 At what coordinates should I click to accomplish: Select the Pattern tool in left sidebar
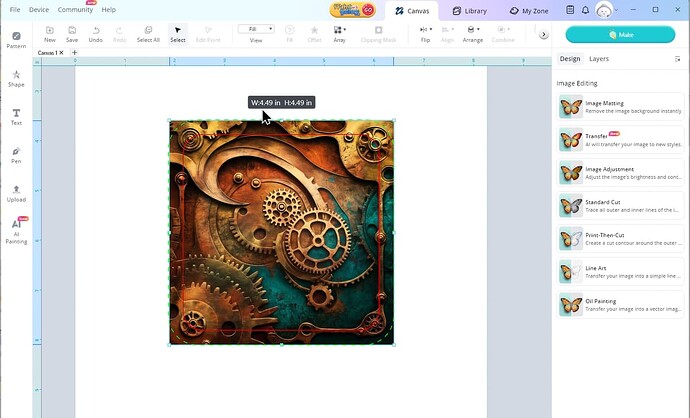(16, 39)
